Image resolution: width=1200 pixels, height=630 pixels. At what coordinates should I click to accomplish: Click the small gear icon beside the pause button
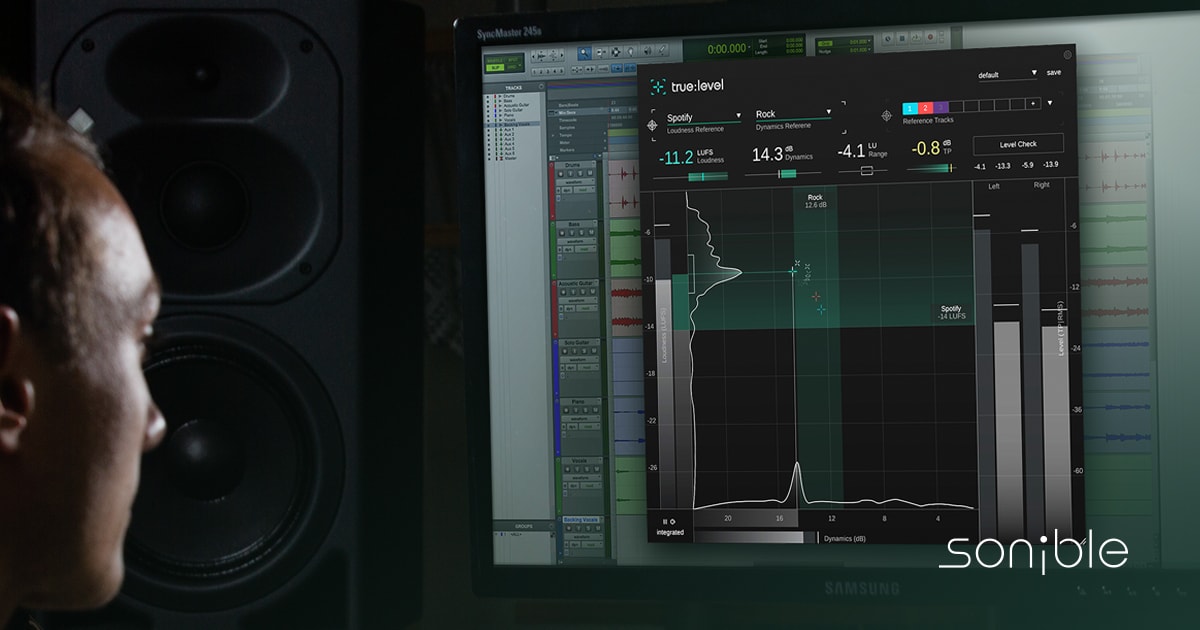[672, 522]
